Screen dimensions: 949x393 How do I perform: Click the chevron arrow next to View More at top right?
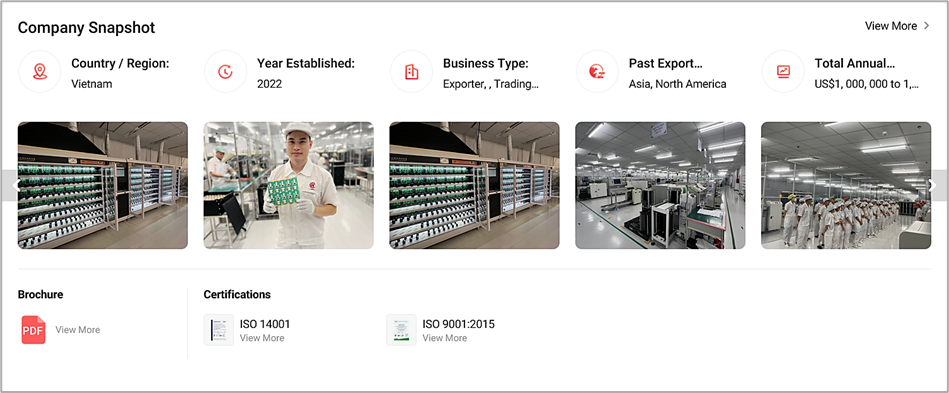tap(926, 26)
